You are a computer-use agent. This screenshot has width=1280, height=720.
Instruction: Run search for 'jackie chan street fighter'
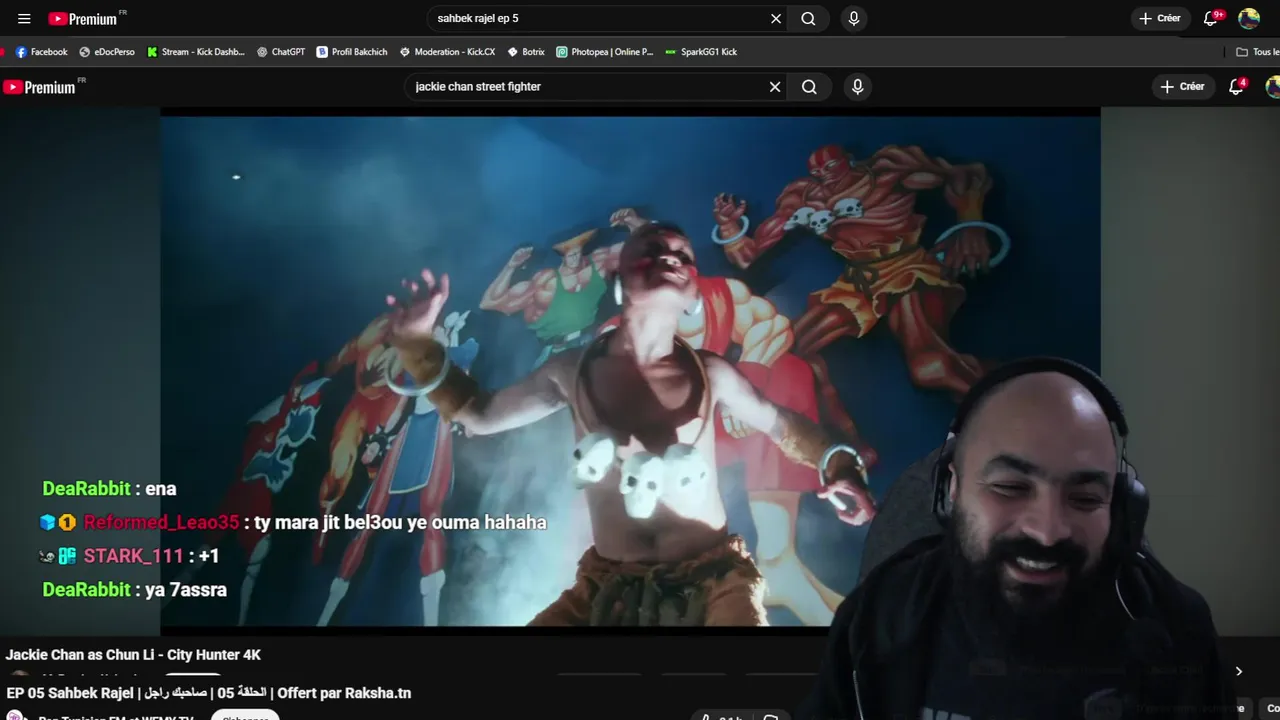pos(809,87)
